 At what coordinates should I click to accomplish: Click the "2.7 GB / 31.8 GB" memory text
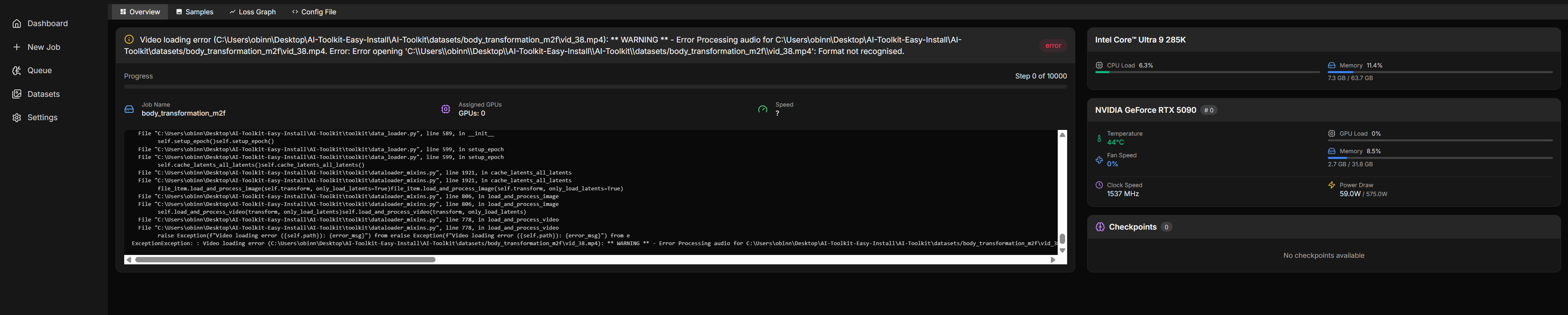pyautogui.click(x=1350, y=164)
